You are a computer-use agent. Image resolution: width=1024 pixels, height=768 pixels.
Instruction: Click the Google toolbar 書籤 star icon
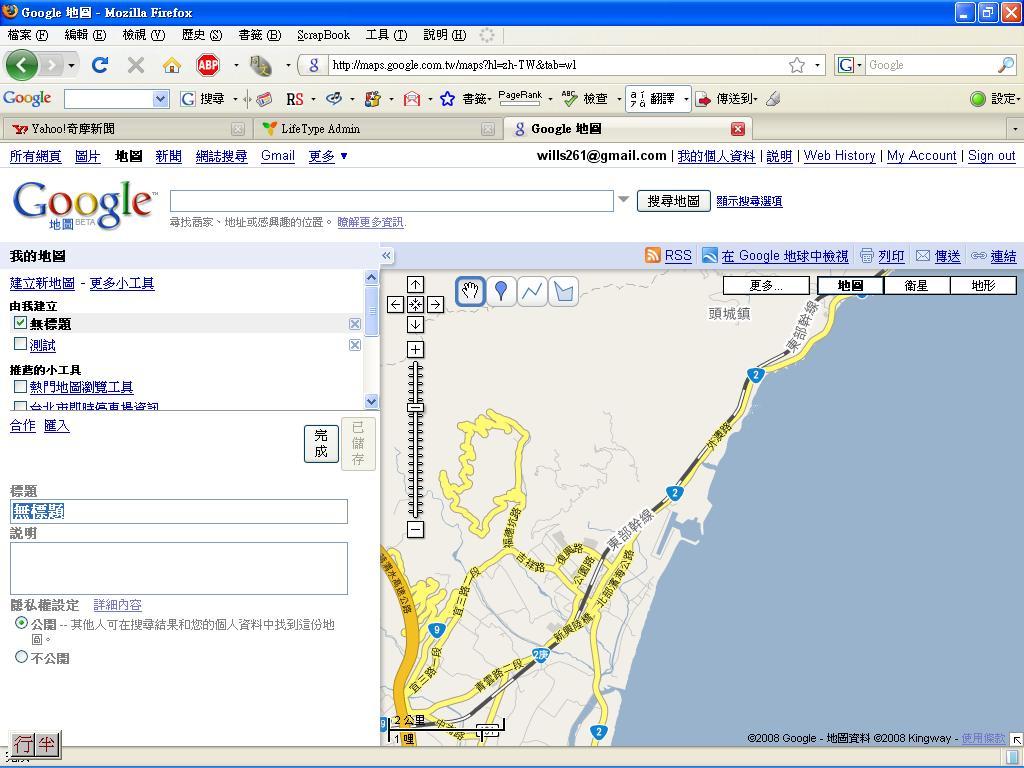[447, 99]
